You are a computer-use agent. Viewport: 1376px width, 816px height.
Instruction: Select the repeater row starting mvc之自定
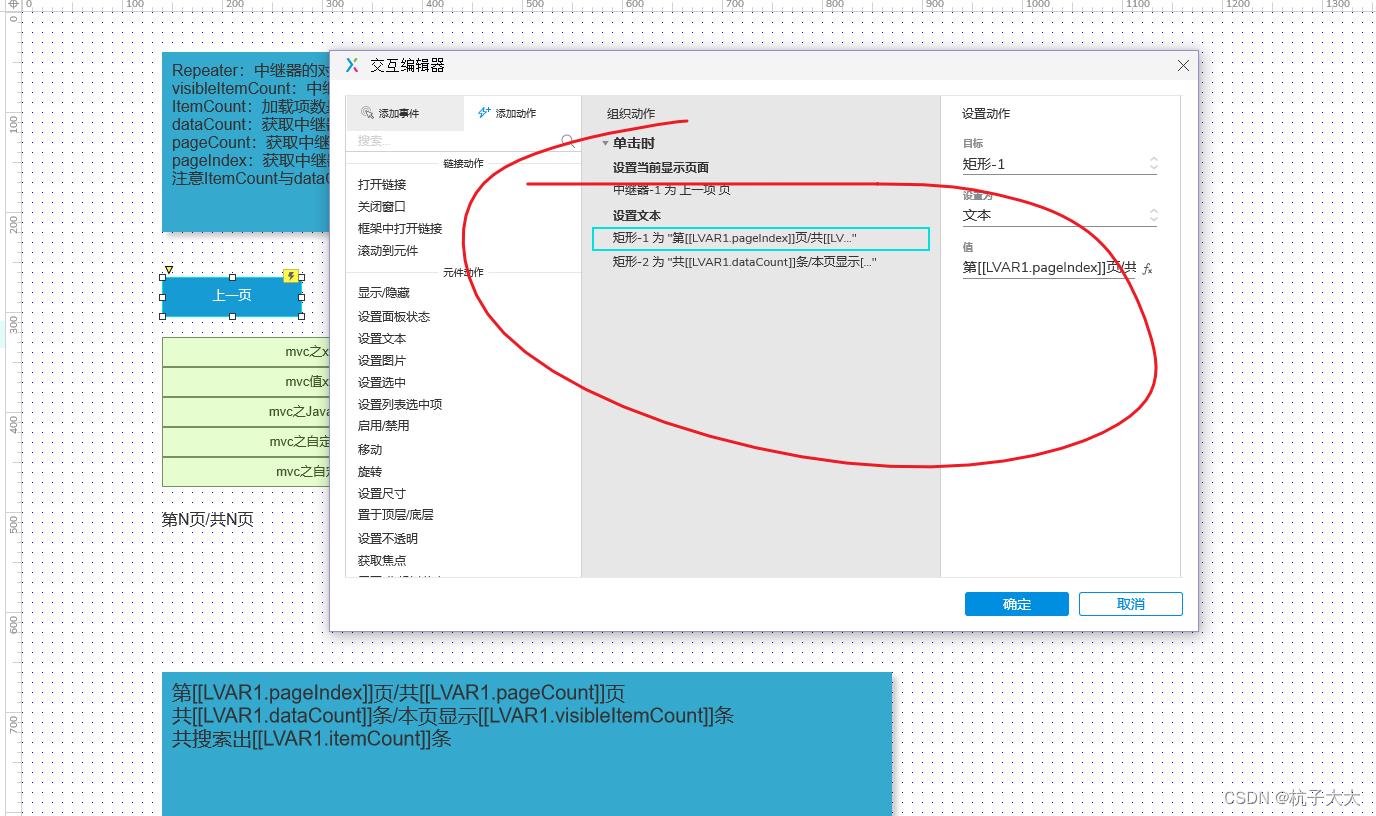pyautogui.click(x=246, y=442)
